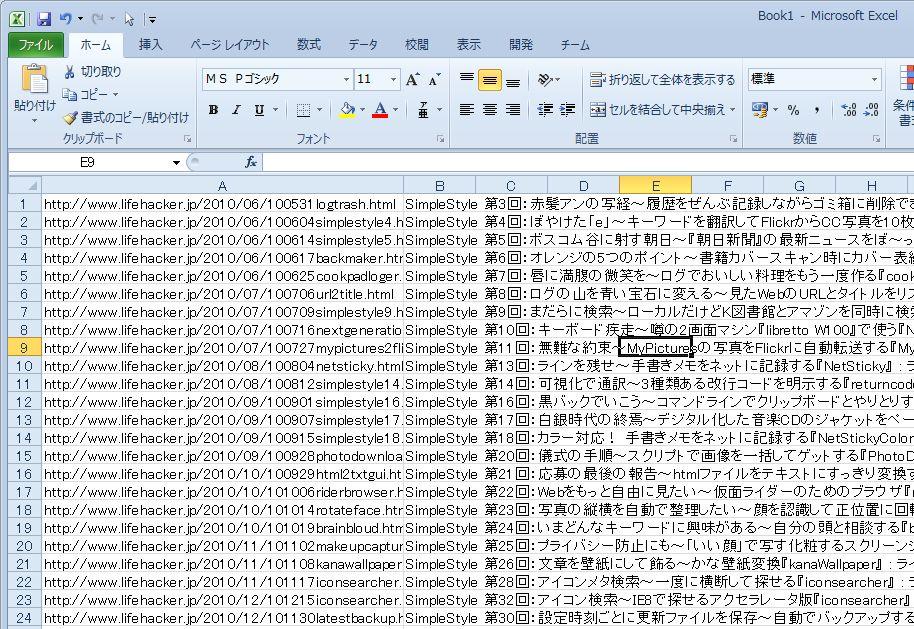Screen dimensions: 914x629
Task: Click the Percent Style icon
Action: tap(793, 110)
